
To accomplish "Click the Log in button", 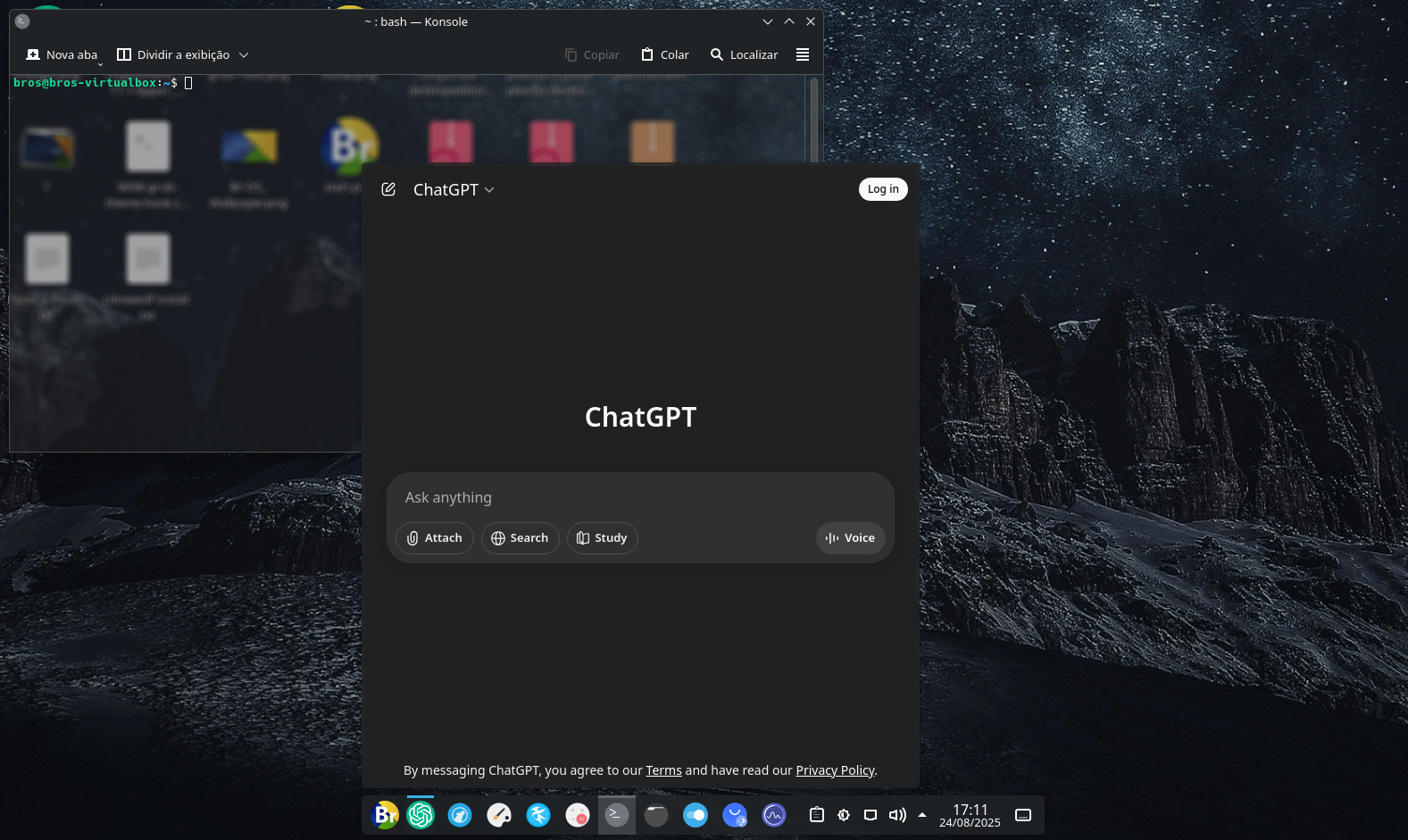I will [x=883, y=189].
